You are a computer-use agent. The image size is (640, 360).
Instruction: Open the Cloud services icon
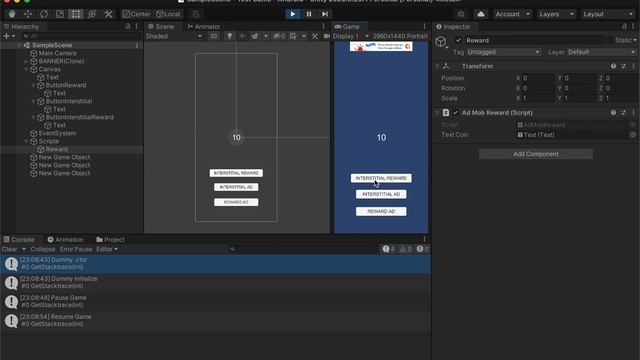(481, 14)
